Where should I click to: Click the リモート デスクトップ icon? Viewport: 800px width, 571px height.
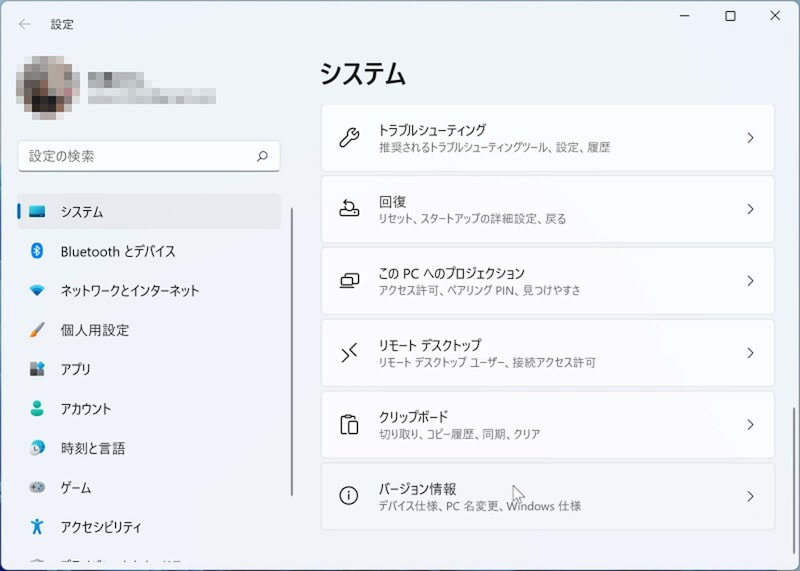point(349,353)
